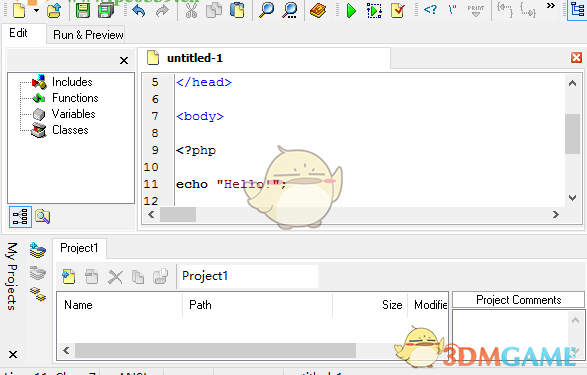Click the yellow project items icon

click(x=38, y=295)
